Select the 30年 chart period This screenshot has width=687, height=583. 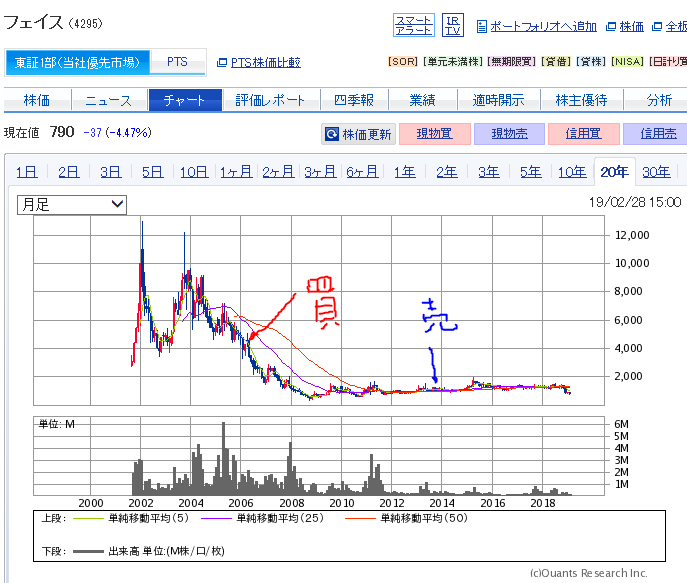click(x=656, y=172)
